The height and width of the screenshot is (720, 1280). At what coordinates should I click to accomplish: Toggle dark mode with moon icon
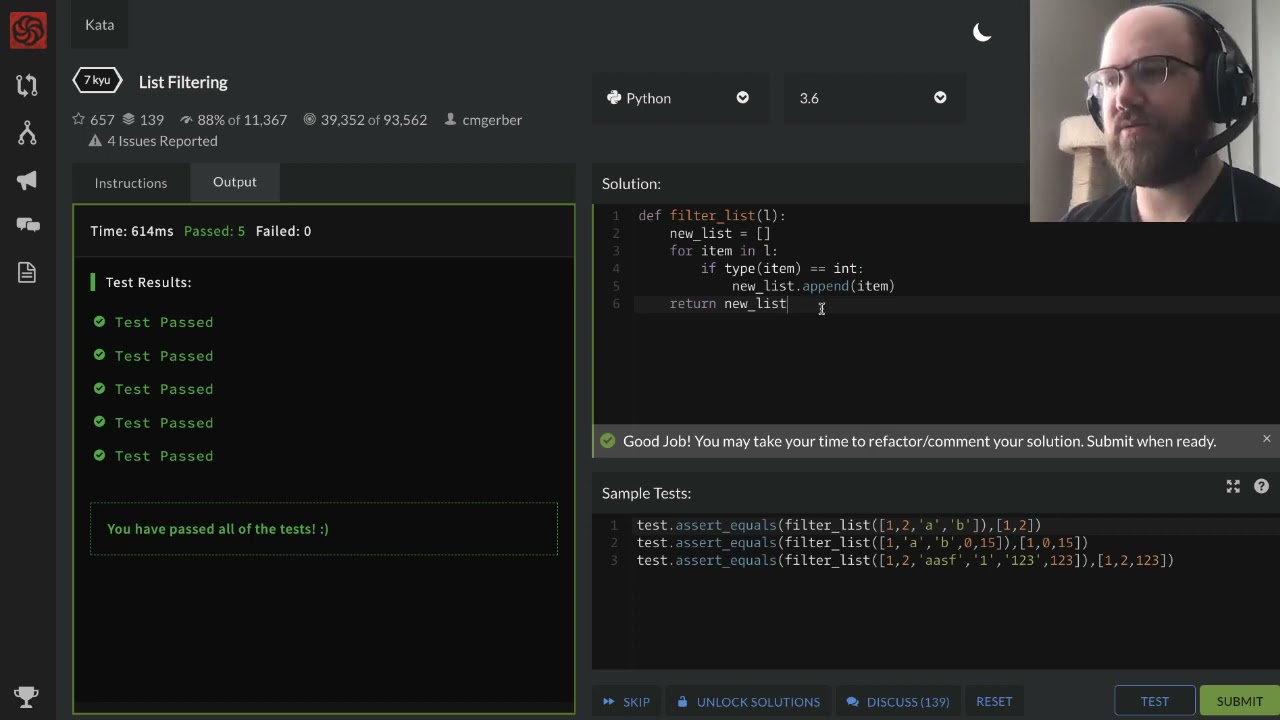981,33
